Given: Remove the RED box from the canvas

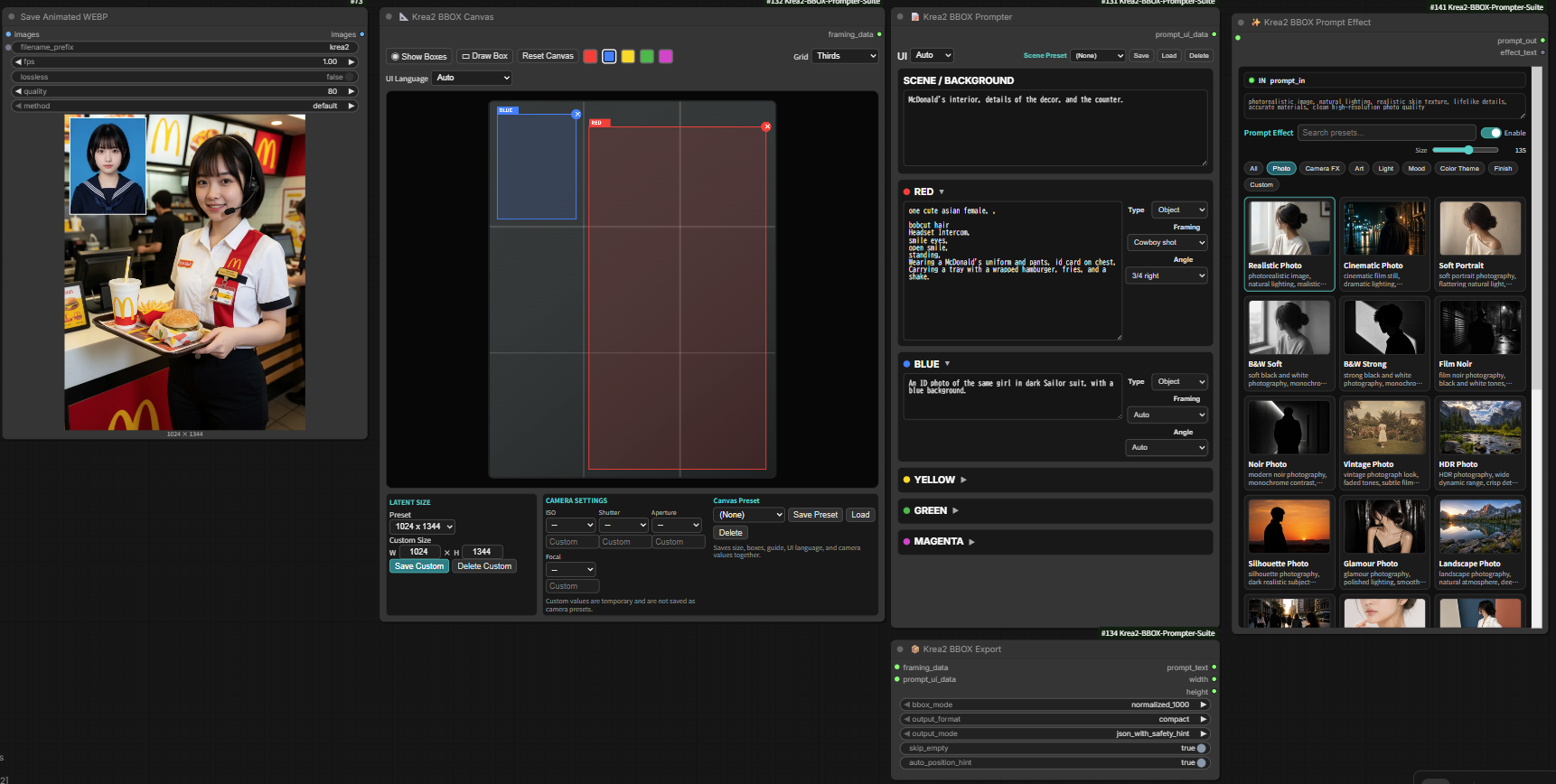Looking at the screenshot, I should point(766,126).
